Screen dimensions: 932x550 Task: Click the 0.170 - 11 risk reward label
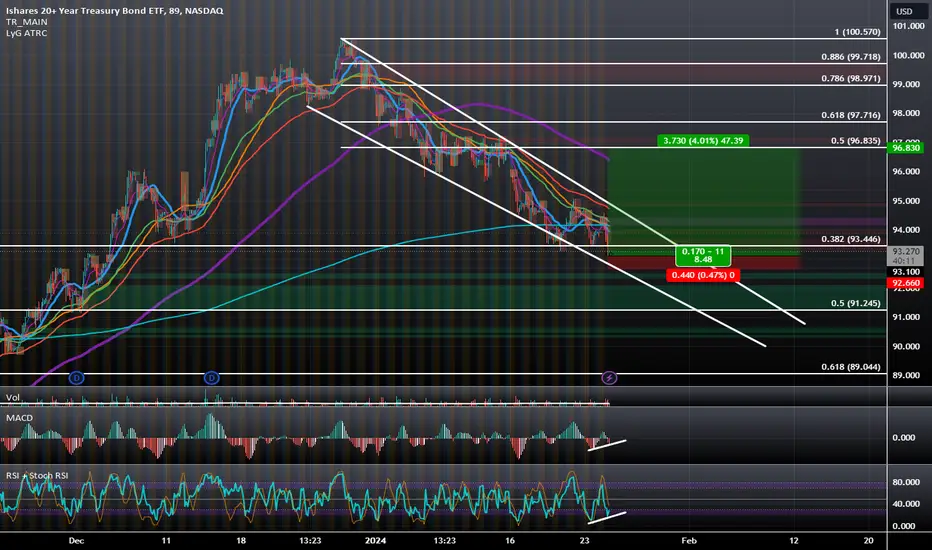(x=703, y=256)
